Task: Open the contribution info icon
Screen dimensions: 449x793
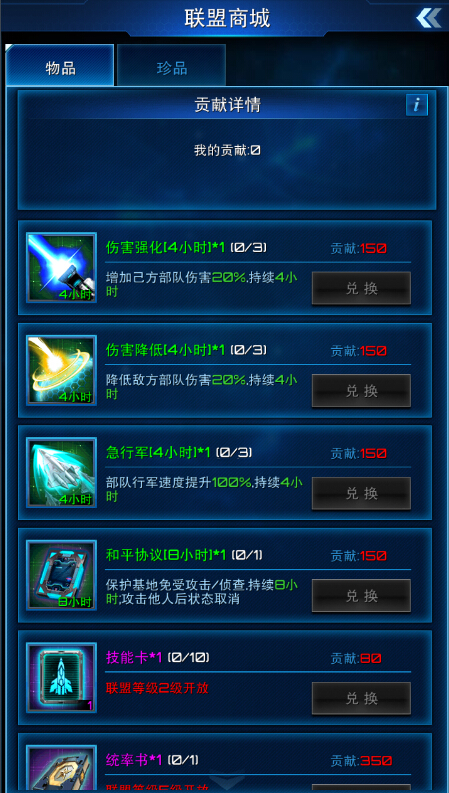Action: [x=417, y=105]
